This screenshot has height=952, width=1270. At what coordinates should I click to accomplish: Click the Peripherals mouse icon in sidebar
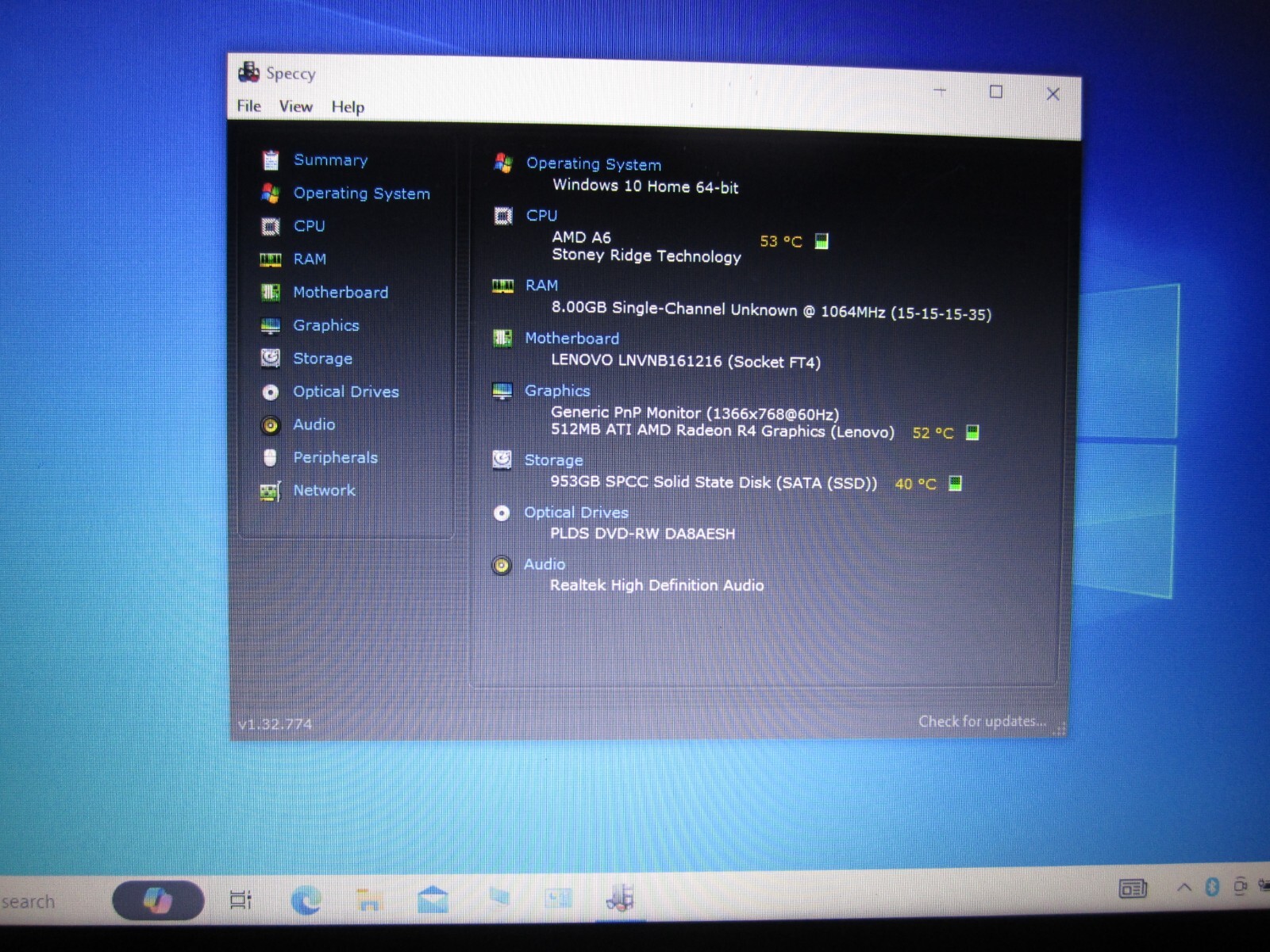(x=270, y=458)
